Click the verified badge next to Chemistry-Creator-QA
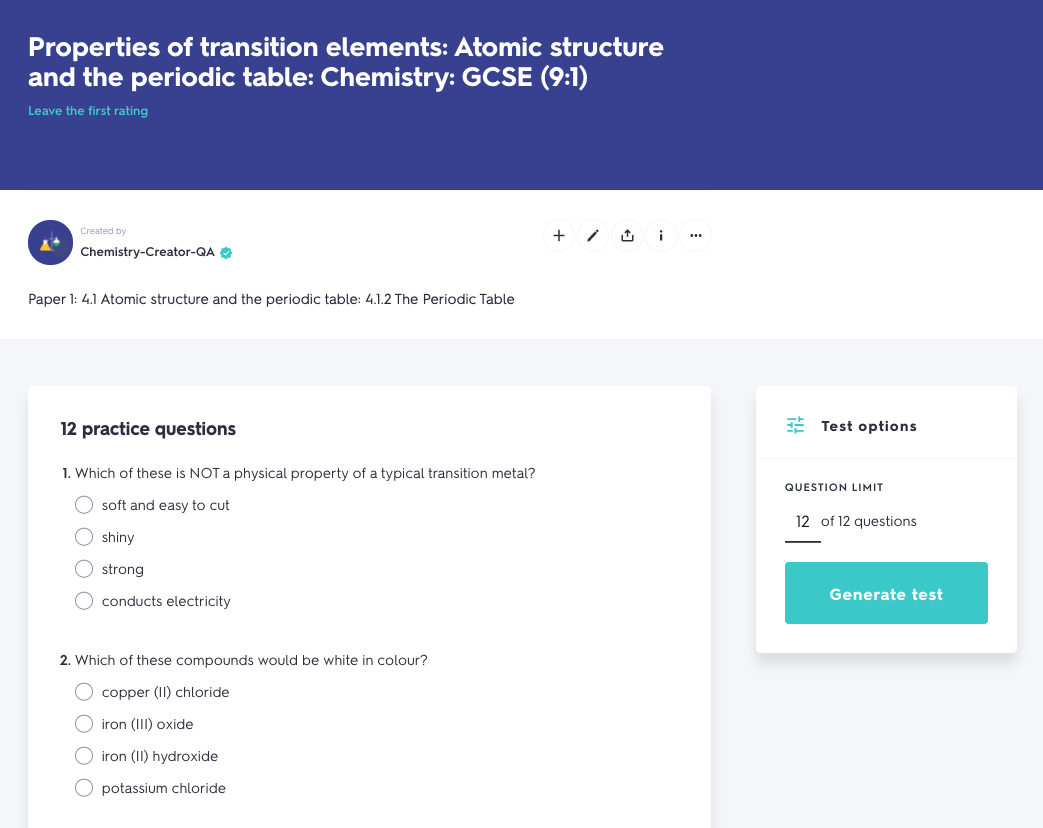1043x828 pixels. pos(226,253)
